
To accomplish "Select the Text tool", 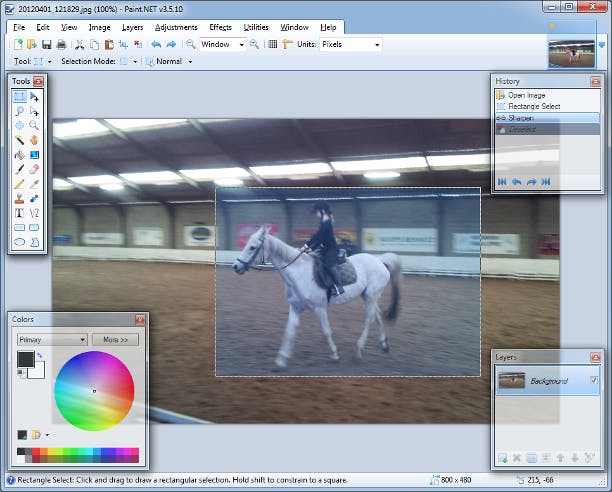I will click(x=20, y=213).
